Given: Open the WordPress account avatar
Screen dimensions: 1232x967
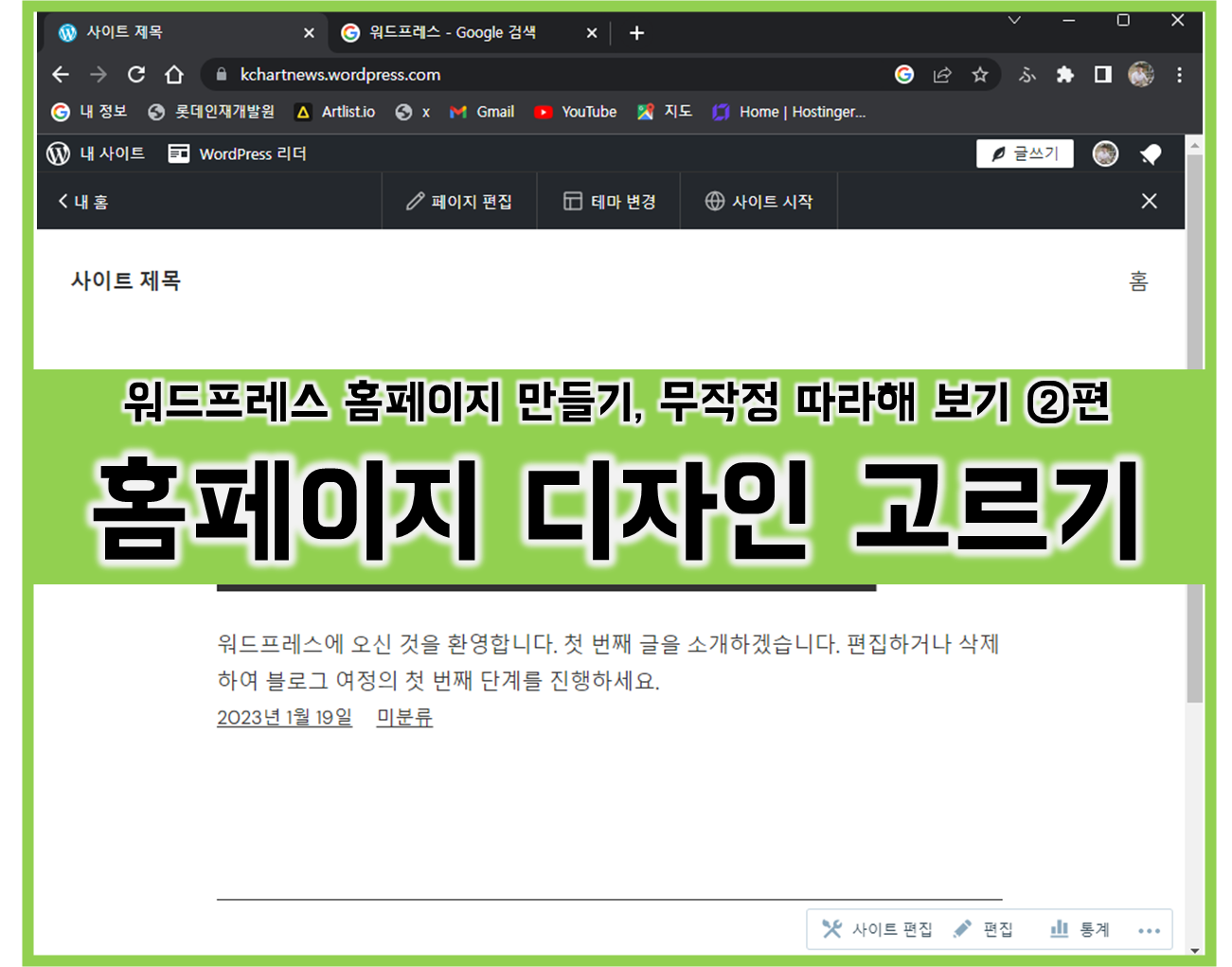Looking at the screenshot, I should [1105, 153].
